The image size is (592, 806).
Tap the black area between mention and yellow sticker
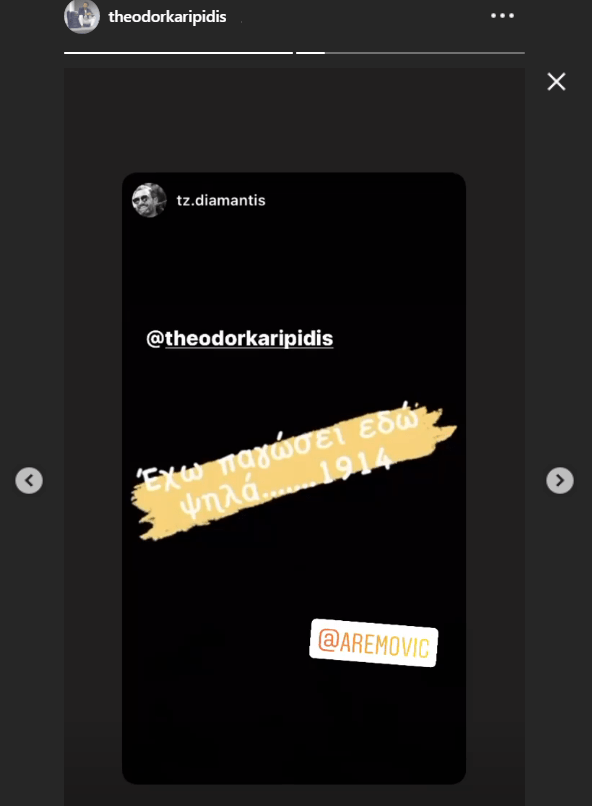click(294, 380)
